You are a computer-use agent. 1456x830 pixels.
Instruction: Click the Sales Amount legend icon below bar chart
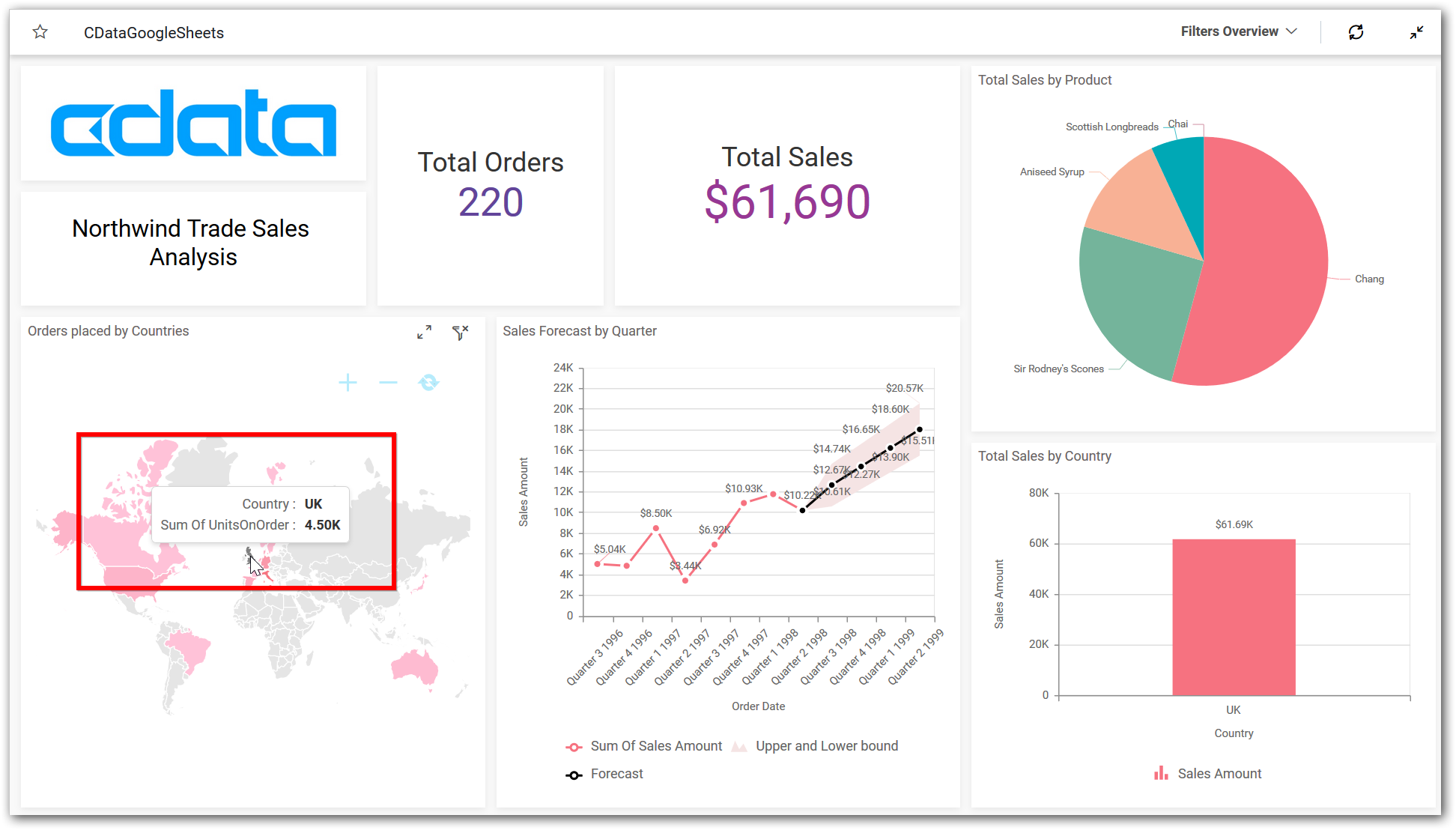click(1162, 773)
